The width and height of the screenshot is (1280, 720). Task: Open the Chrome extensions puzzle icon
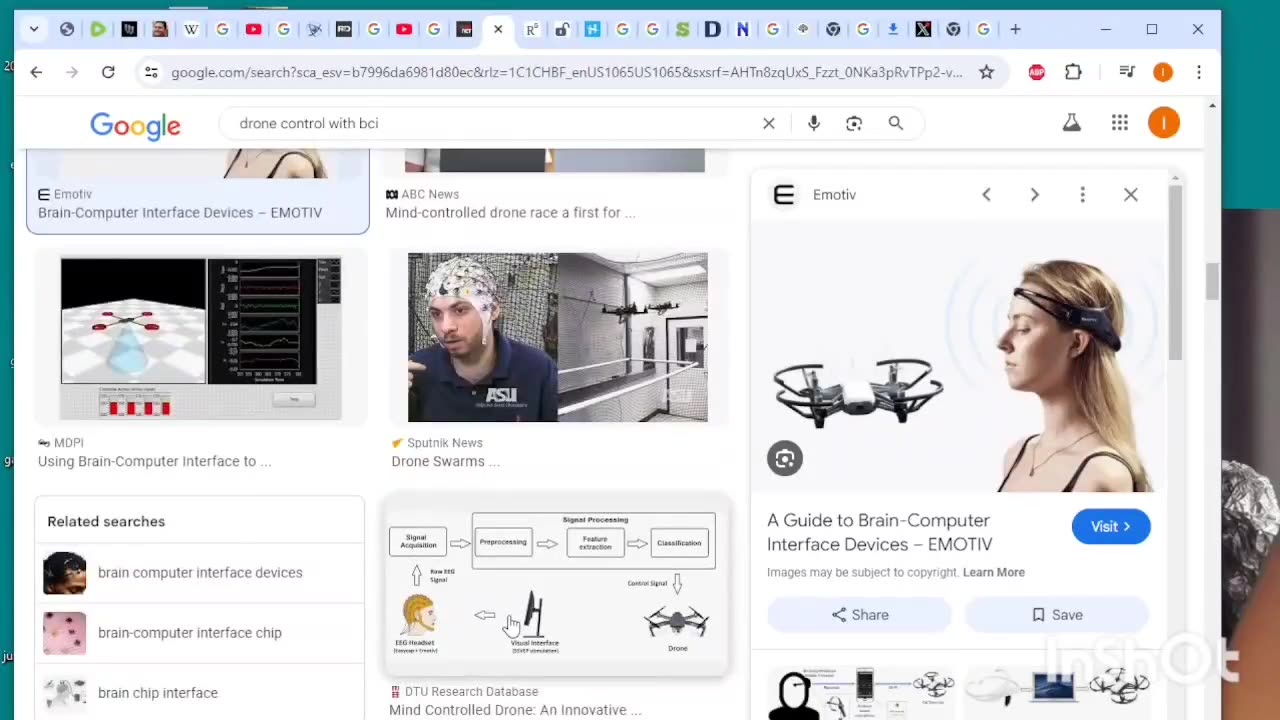coord(1073,72)
